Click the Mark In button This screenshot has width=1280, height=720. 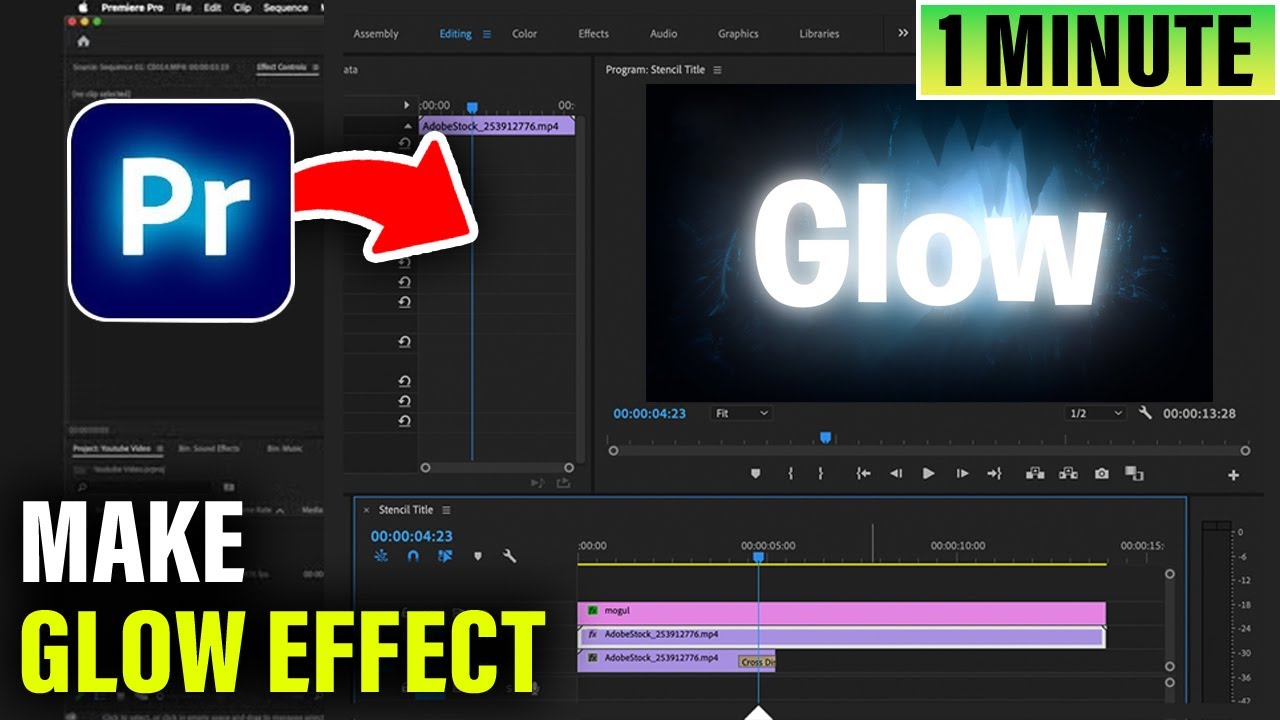point(790,474)
